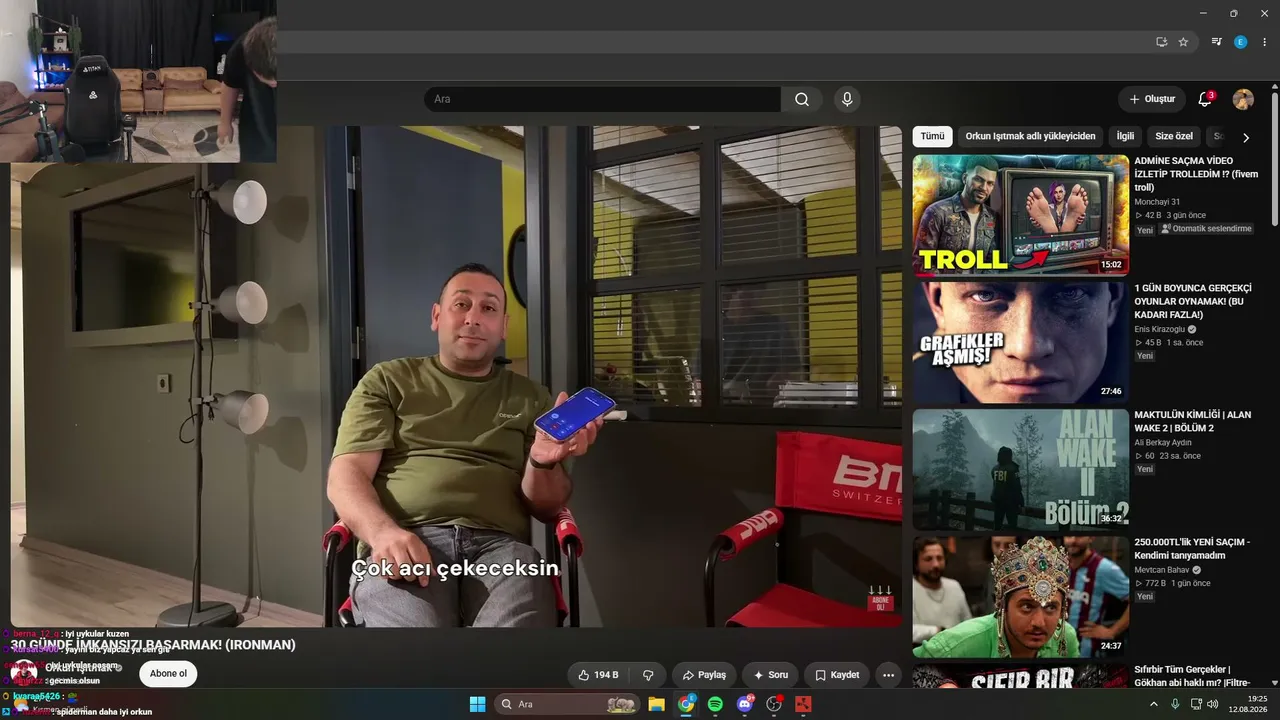1280x720 pixels.
Task: Click the Oluştur create button
Action: 1152,99
